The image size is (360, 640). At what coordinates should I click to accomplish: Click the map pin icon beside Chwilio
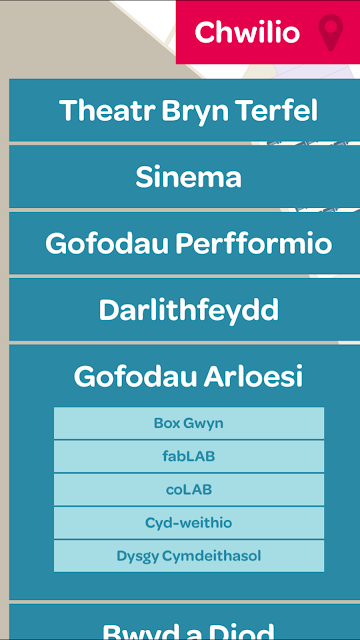(331, 33)
